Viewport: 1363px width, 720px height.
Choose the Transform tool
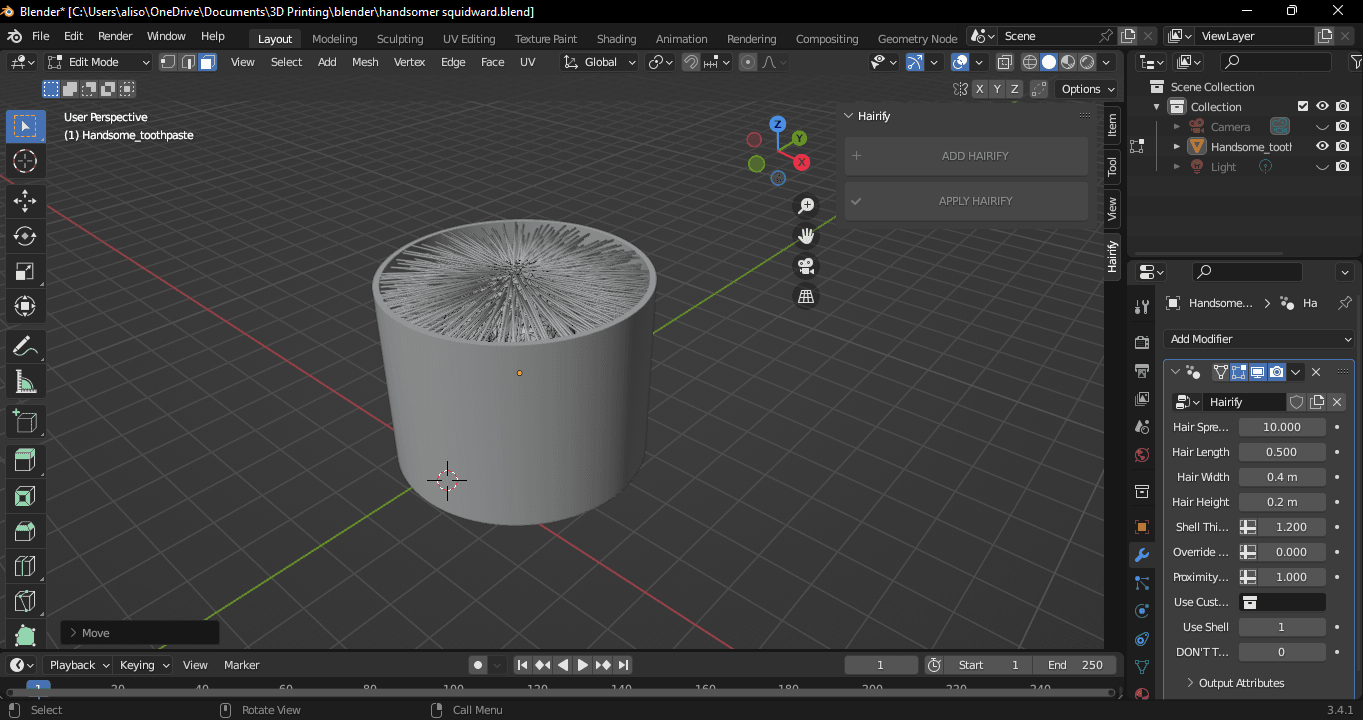tap(25, 306)
